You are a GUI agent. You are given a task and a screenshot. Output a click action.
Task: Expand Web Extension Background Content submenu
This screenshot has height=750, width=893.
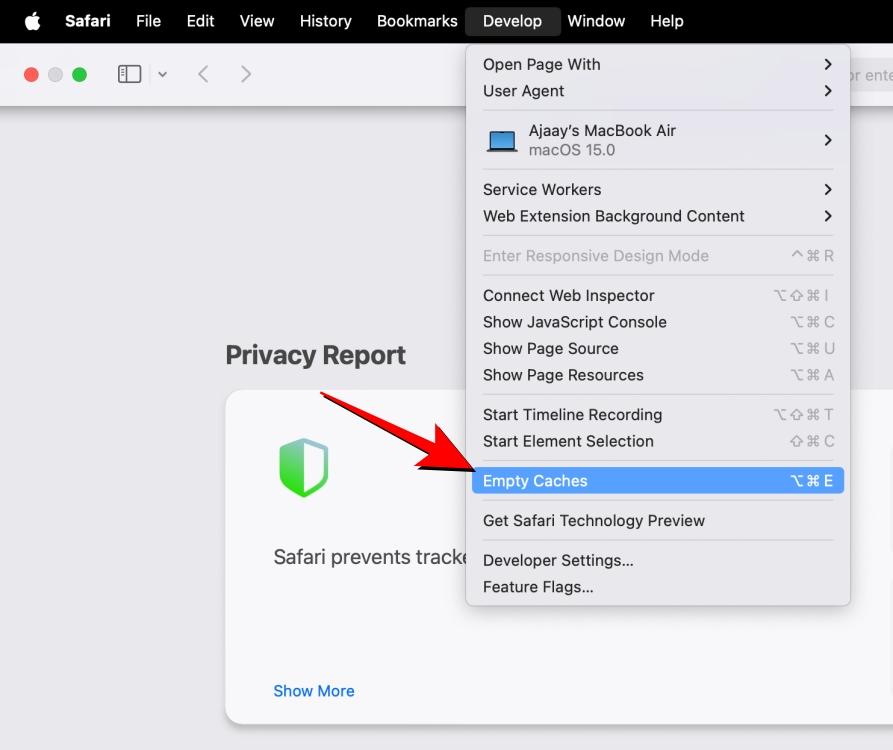pos(658,216)
